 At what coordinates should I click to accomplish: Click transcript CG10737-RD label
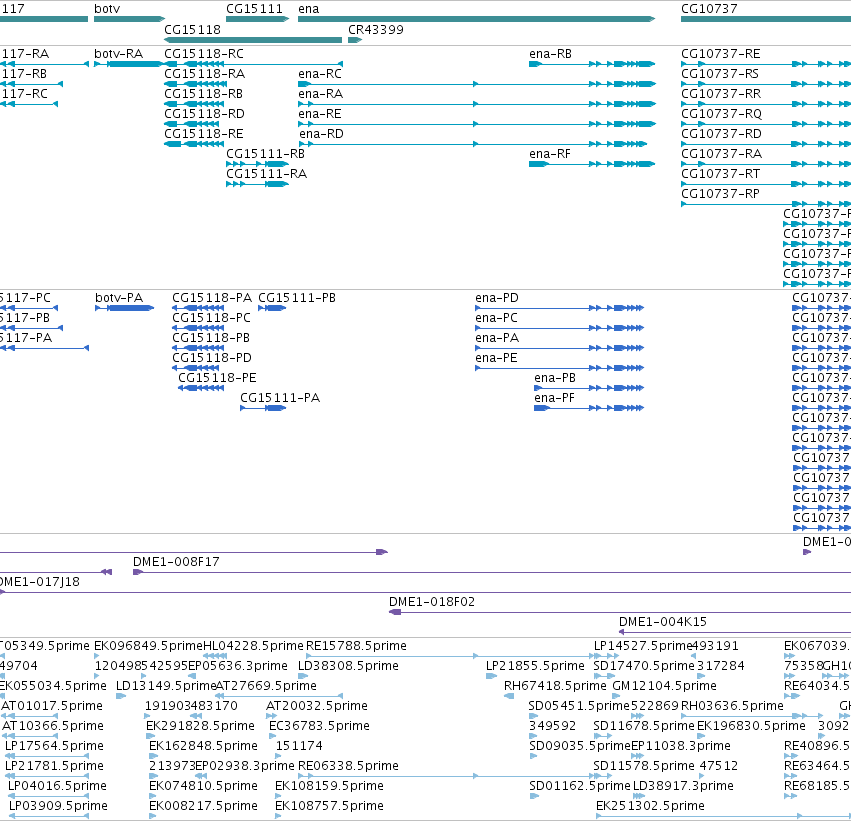pos(721,134)
